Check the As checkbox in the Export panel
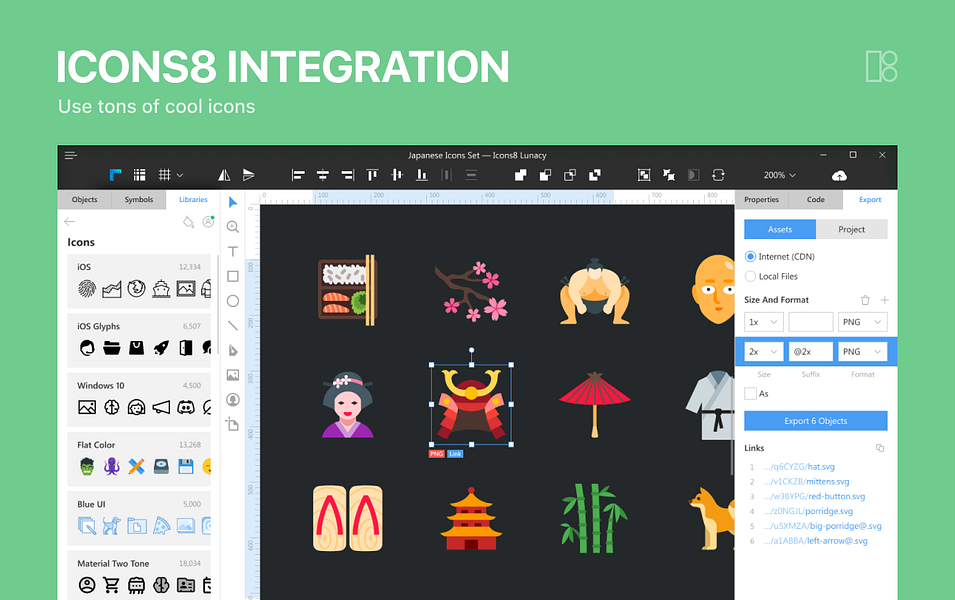Screen dimensions: 955x600 click(750, 393)
